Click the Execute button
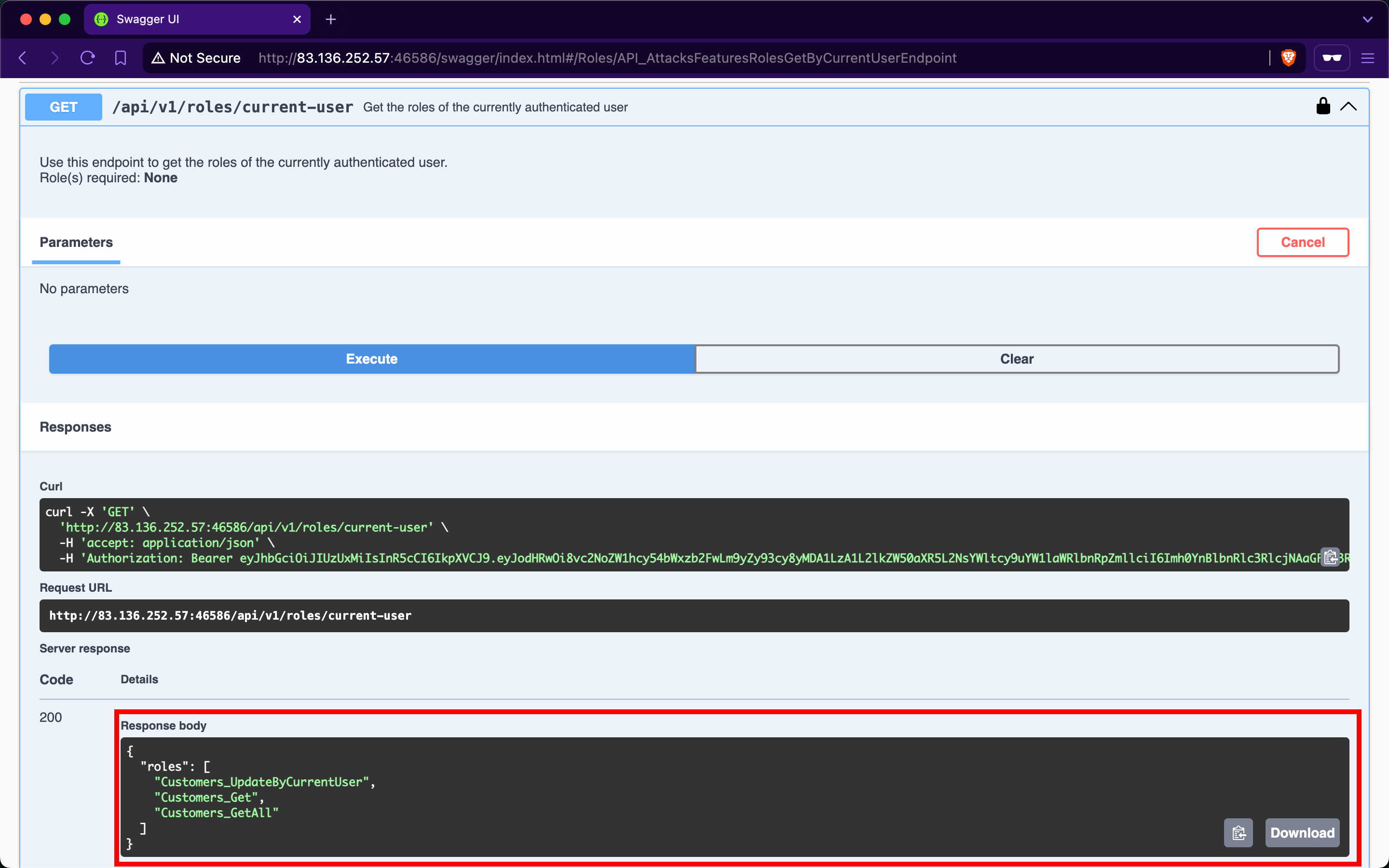Screen dimensions: 1389x868 [371, 359]
